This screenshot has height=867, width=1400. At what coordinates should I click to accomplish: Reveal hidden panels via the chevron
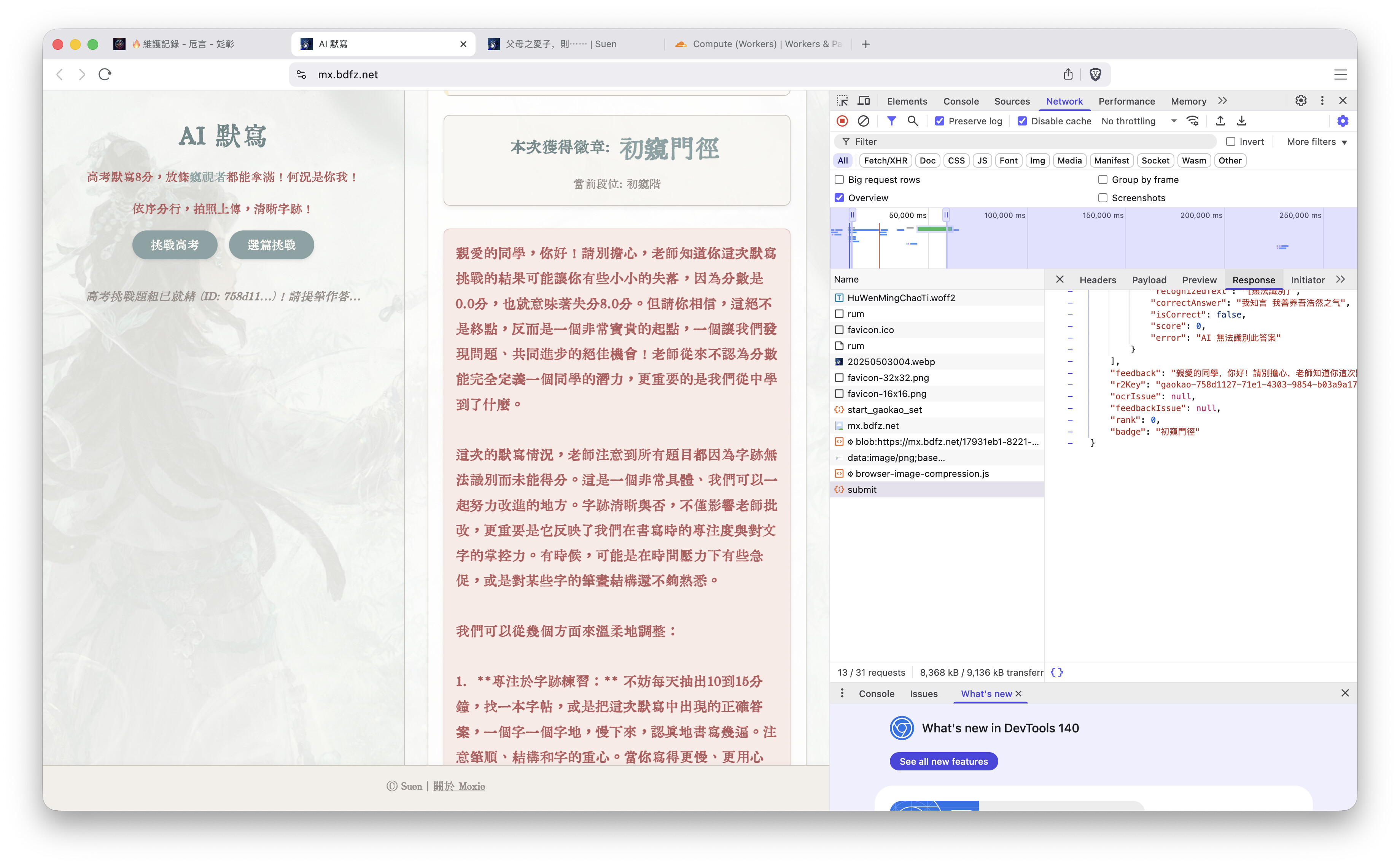click(1222, 101)
